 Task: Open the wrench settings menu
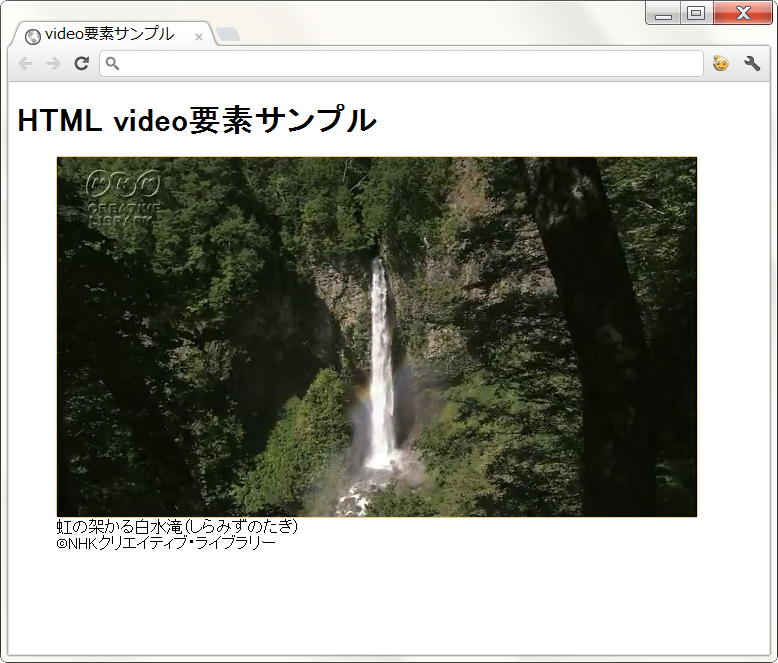click(752, 64)
